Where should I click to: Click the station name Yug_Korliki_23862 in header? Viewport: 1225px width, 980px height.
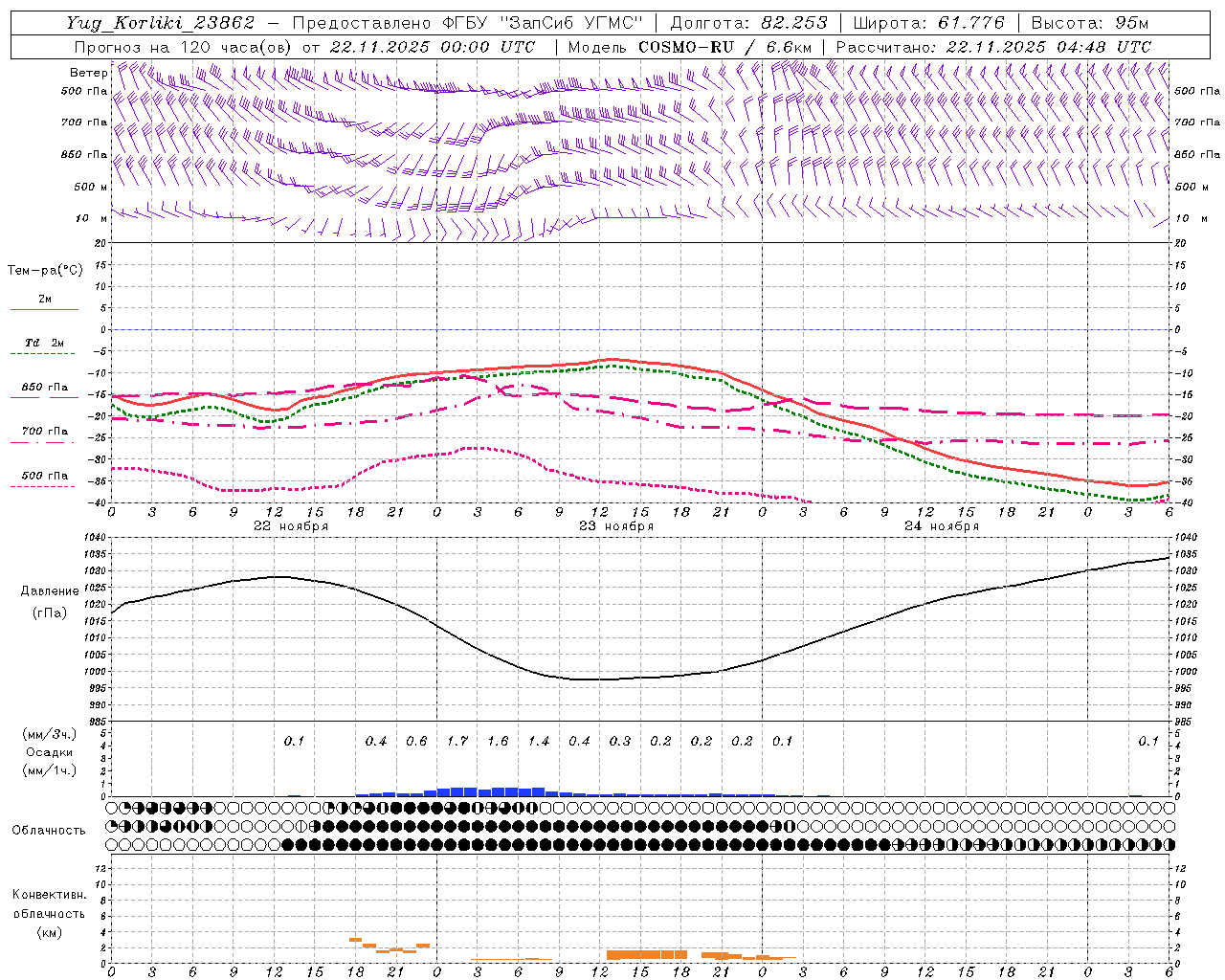[160, 23]
